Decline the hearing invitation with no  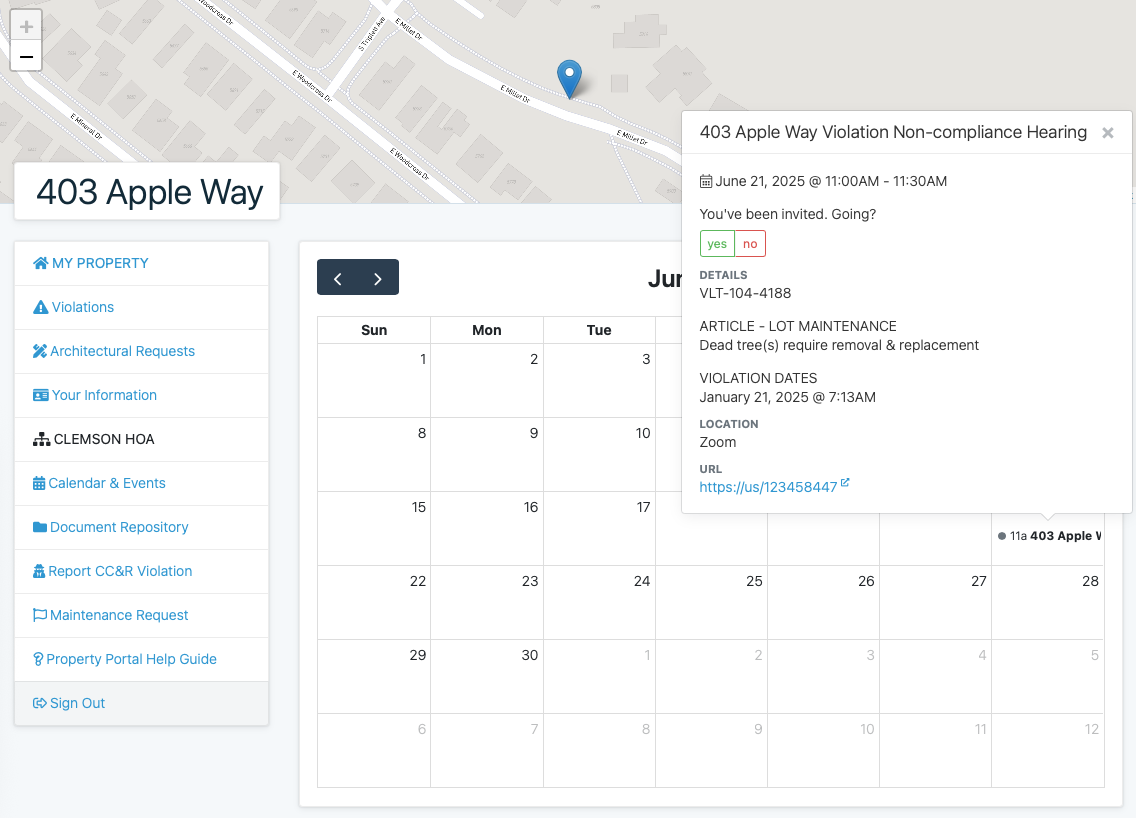(x=751, y=244)
